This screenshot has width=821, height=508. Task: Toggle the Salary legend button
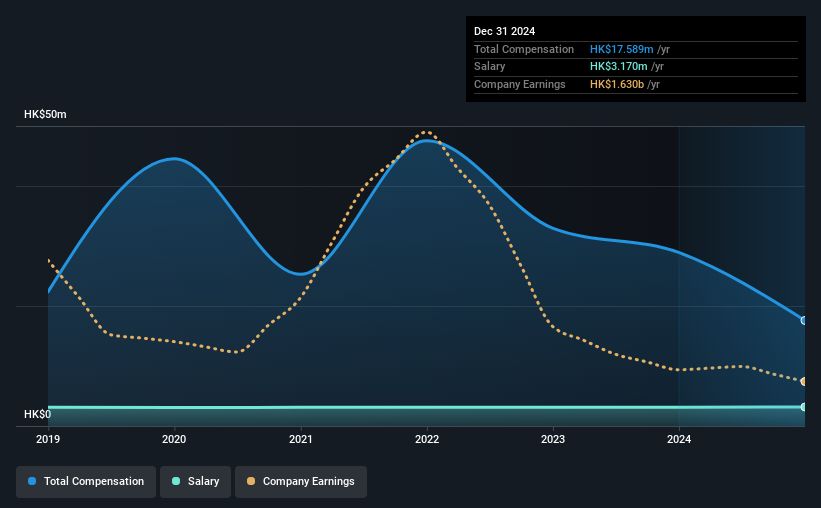tap(195, 482)
